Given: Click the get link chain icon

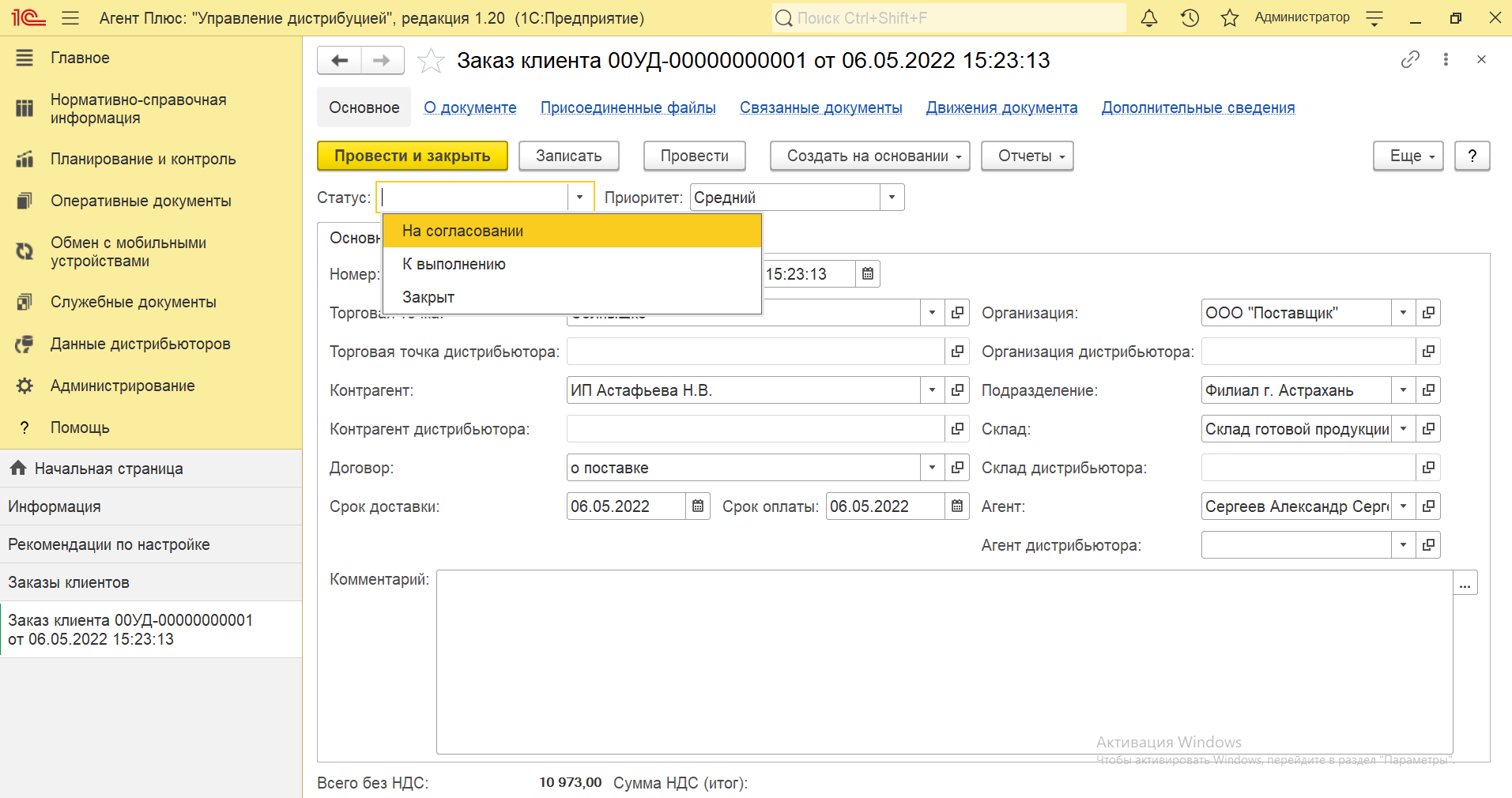Looking at the screenshot, I should tap(1410, 60).
